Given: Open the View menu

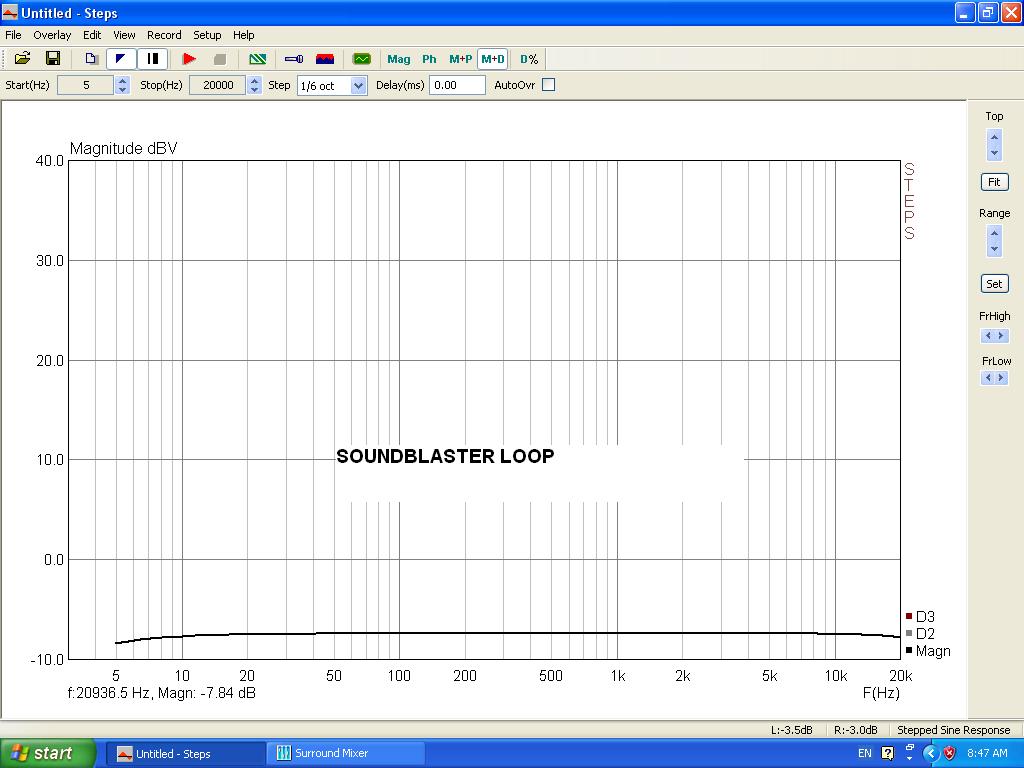Looking at the screenshot, I should (124, 35).
